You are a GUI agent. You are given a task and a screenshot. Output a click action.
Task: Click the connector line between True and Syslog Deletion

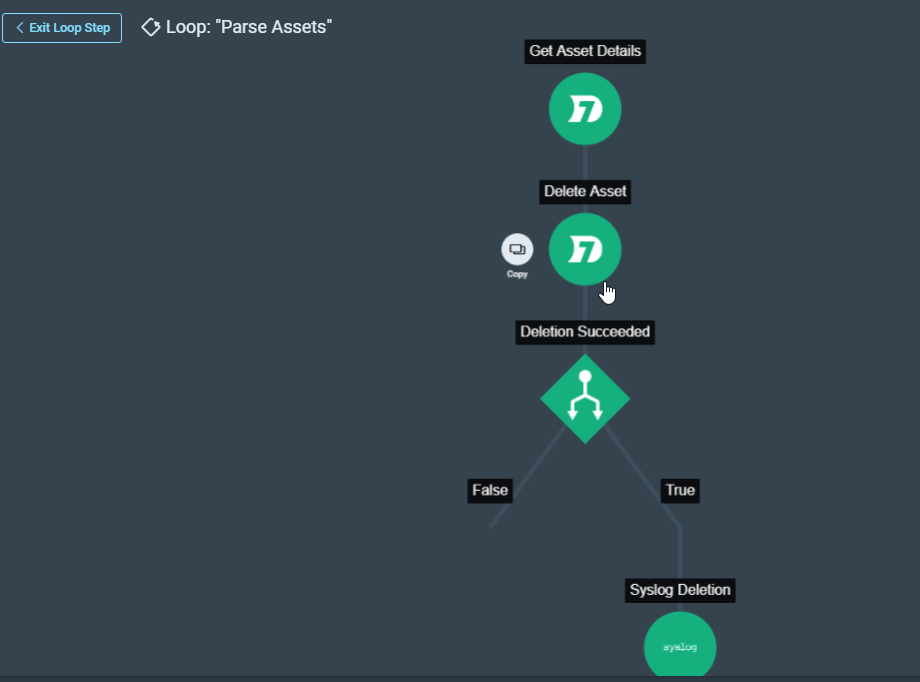coord(680,548)
